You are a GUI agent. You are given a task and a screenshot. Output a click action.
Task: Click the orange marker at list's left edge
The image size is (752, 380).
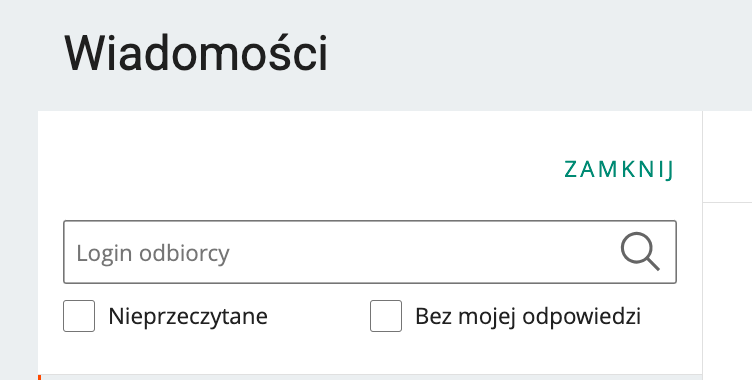(x=39, y=377)
